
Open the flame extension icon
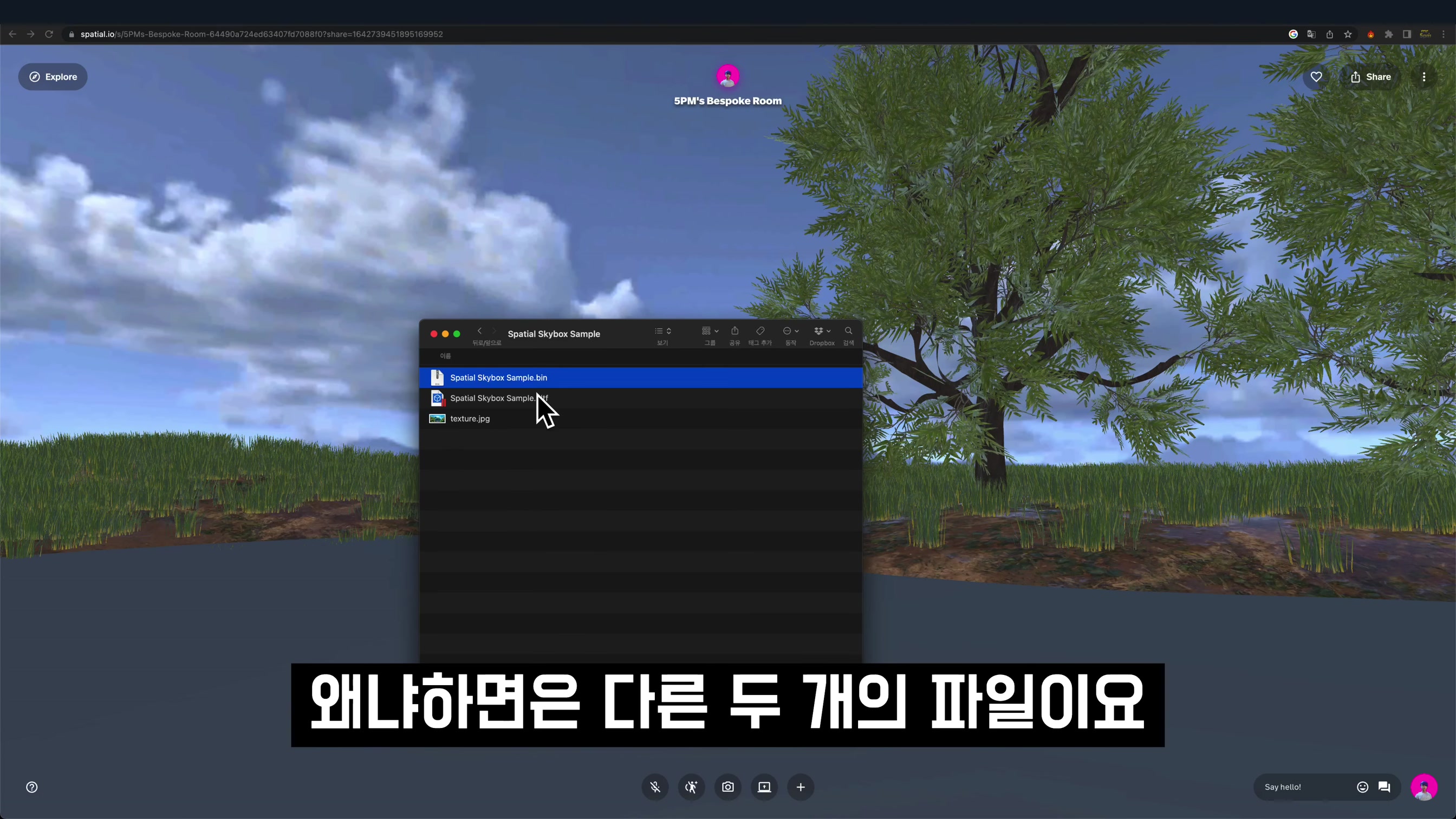[1370, 34]
